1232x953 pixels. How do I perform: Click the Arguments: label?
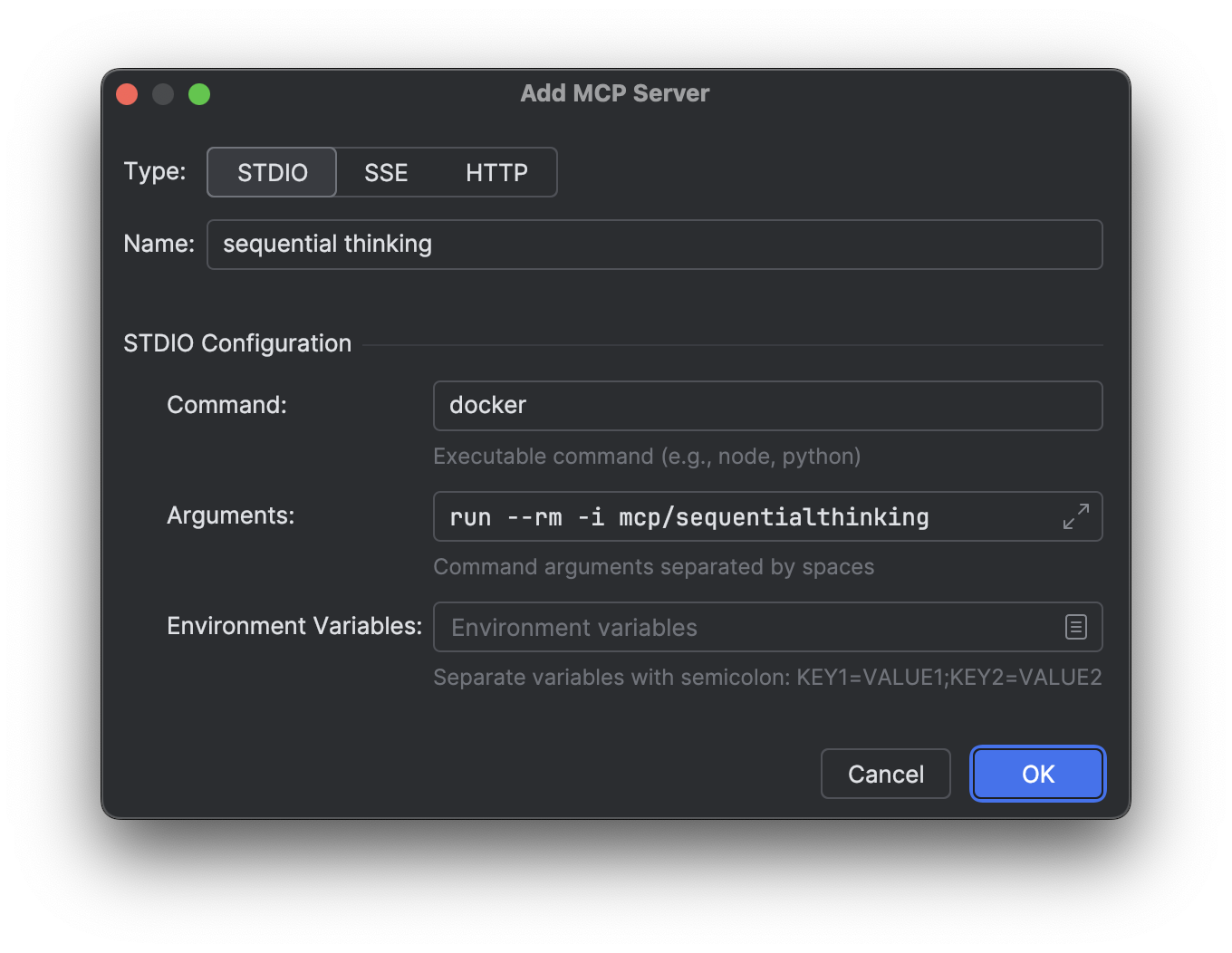pos(230,515)
